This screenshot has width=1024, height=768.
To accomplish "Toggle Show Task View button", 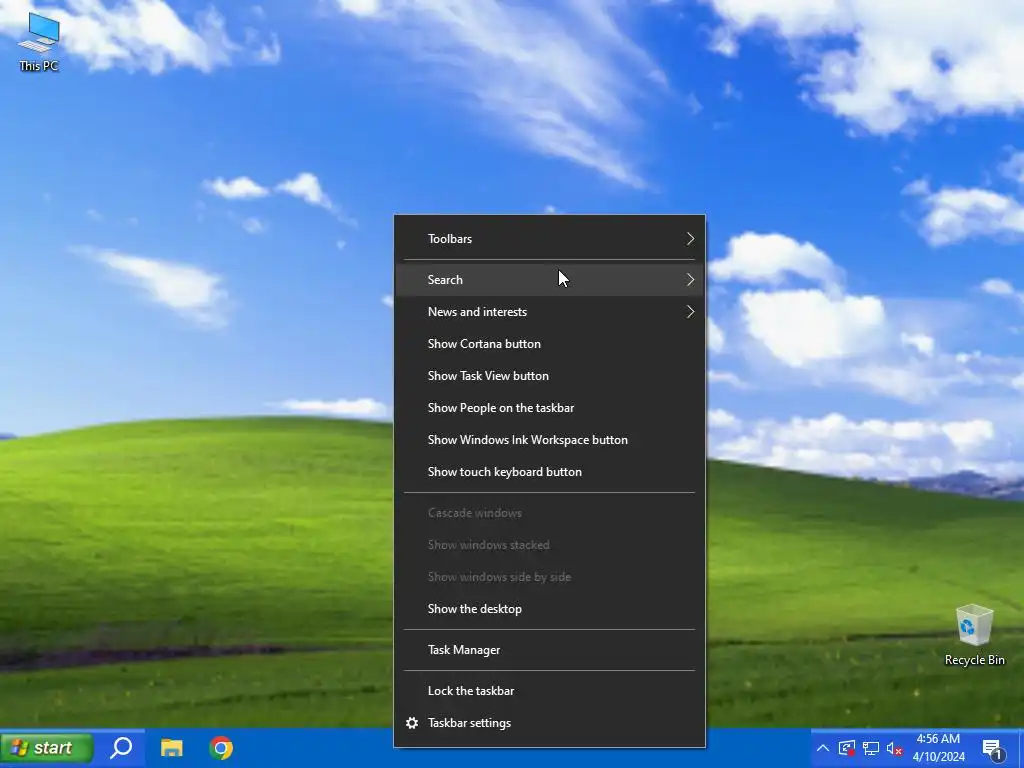I will pos(549,376).
